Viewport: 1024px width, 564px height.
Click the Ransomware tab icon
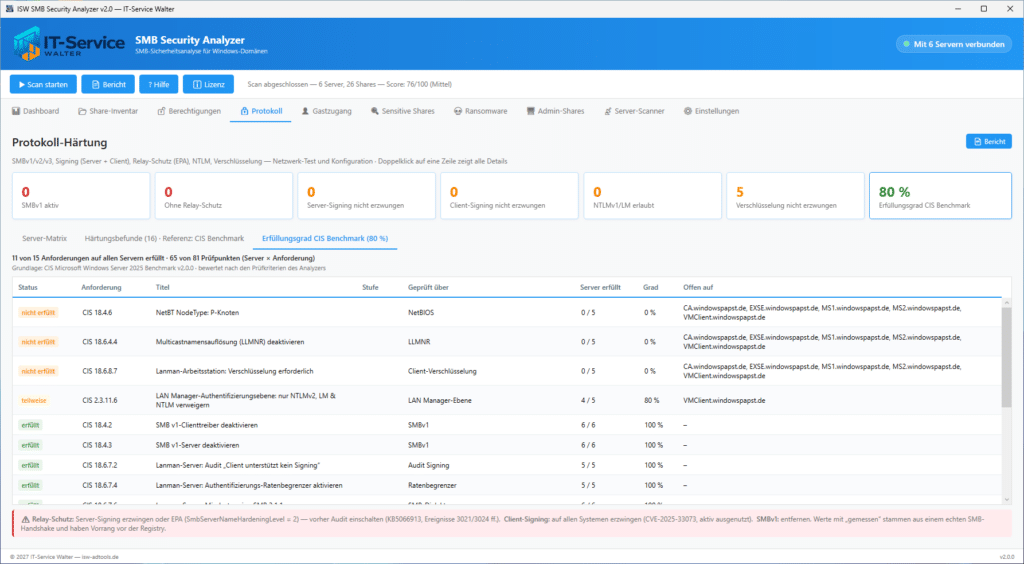point(458,111)
